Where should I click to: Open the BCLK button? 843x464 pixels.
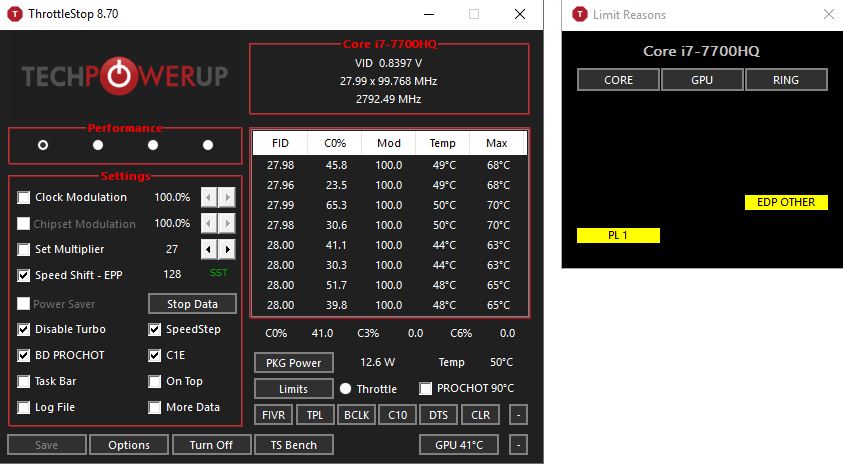click(x=356, y=415)
